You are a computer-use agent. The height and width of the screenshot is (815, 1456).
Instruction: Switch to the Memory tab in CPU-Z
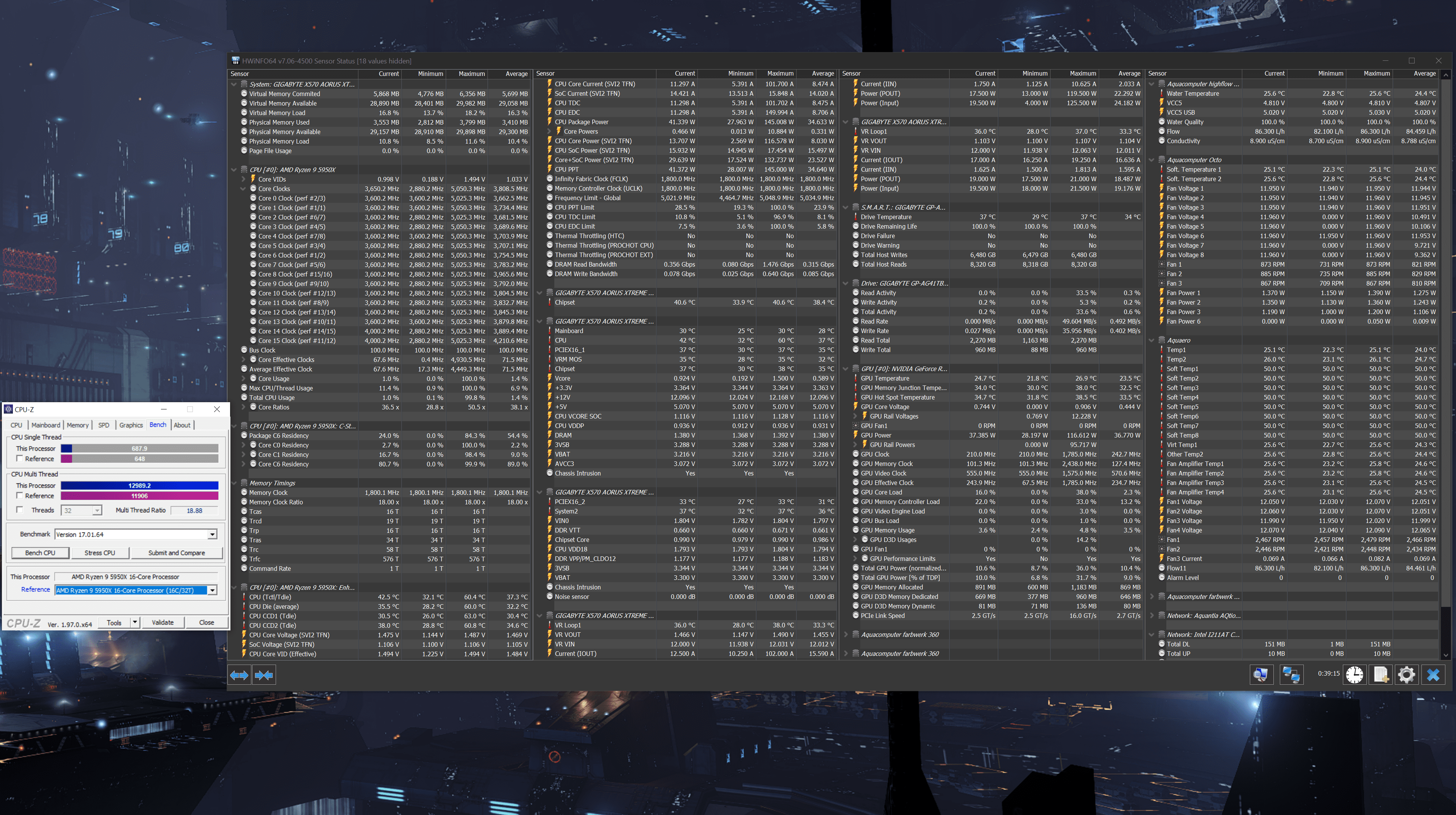pos(77,425)
